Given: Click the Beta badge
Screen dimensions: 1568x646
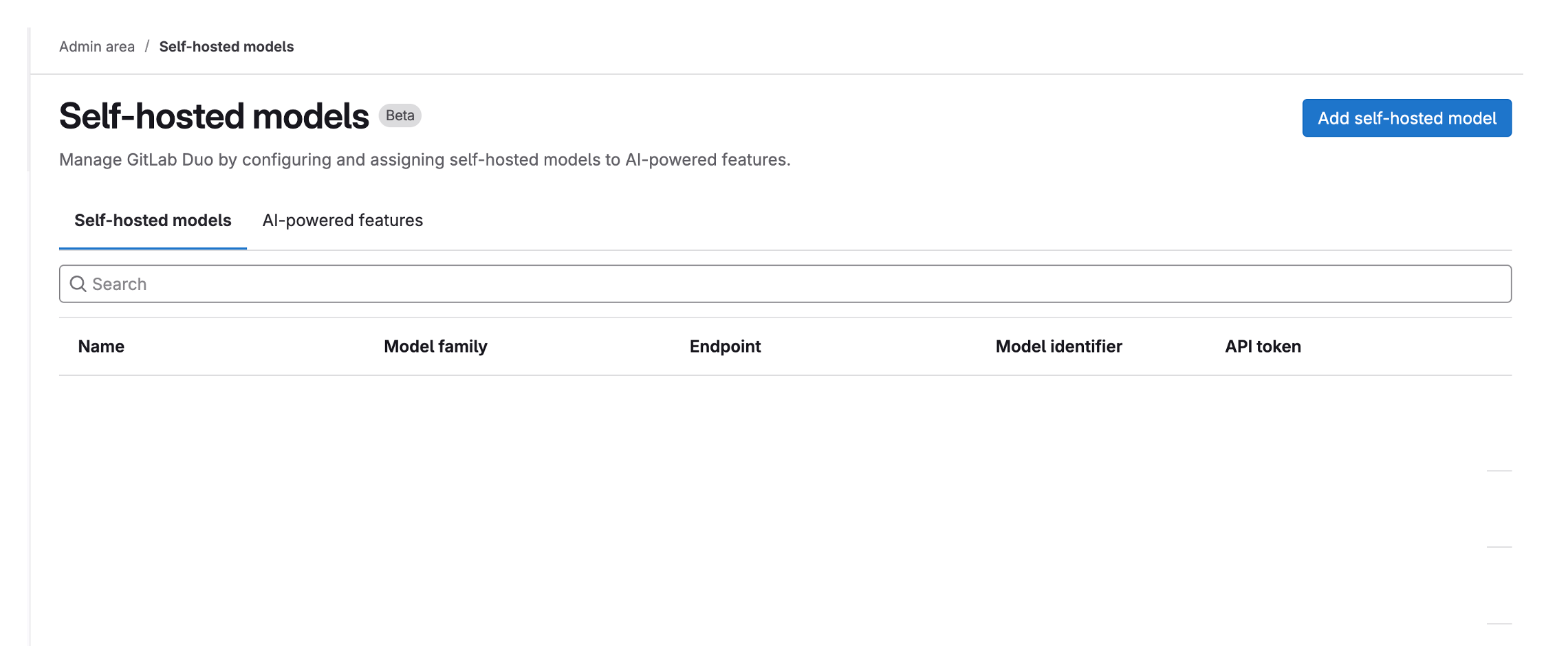Looking at the screenshot, I should click(x=399, y=115).
